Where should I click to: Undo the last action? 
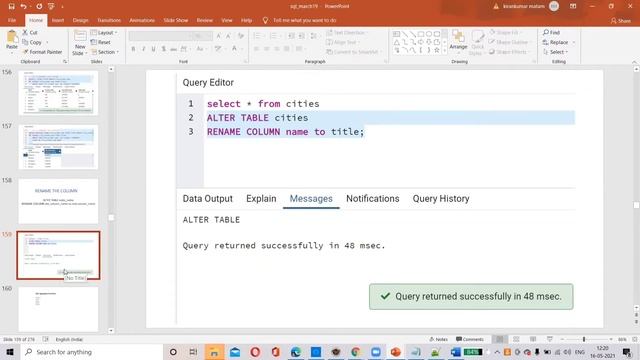click(x=23, y=6)
